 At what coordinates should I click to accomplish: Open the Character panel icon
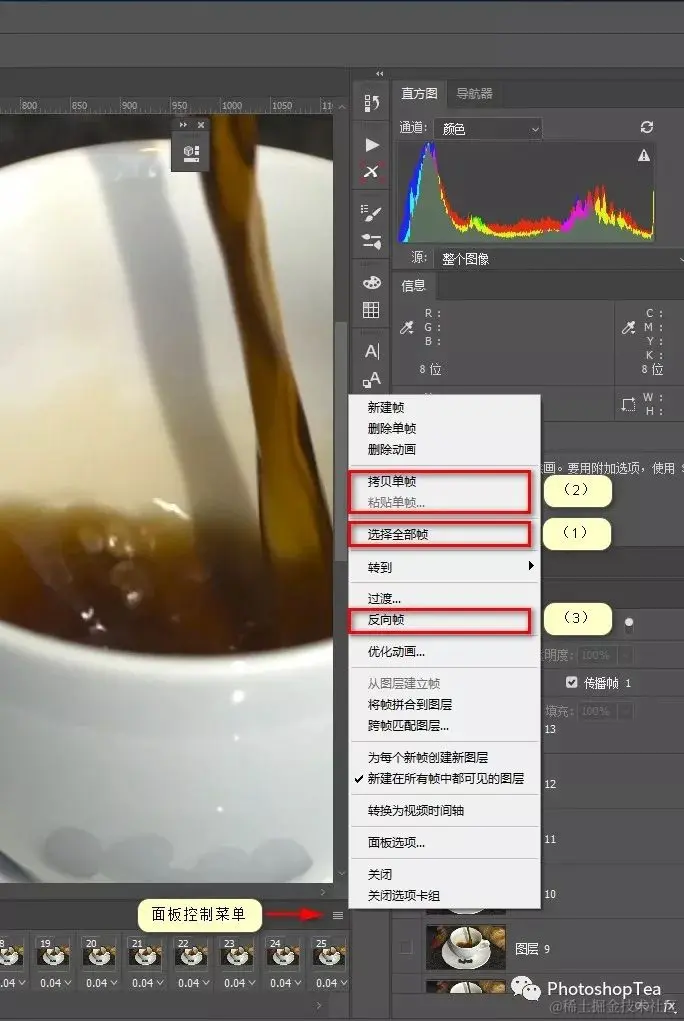click(372, 352)
